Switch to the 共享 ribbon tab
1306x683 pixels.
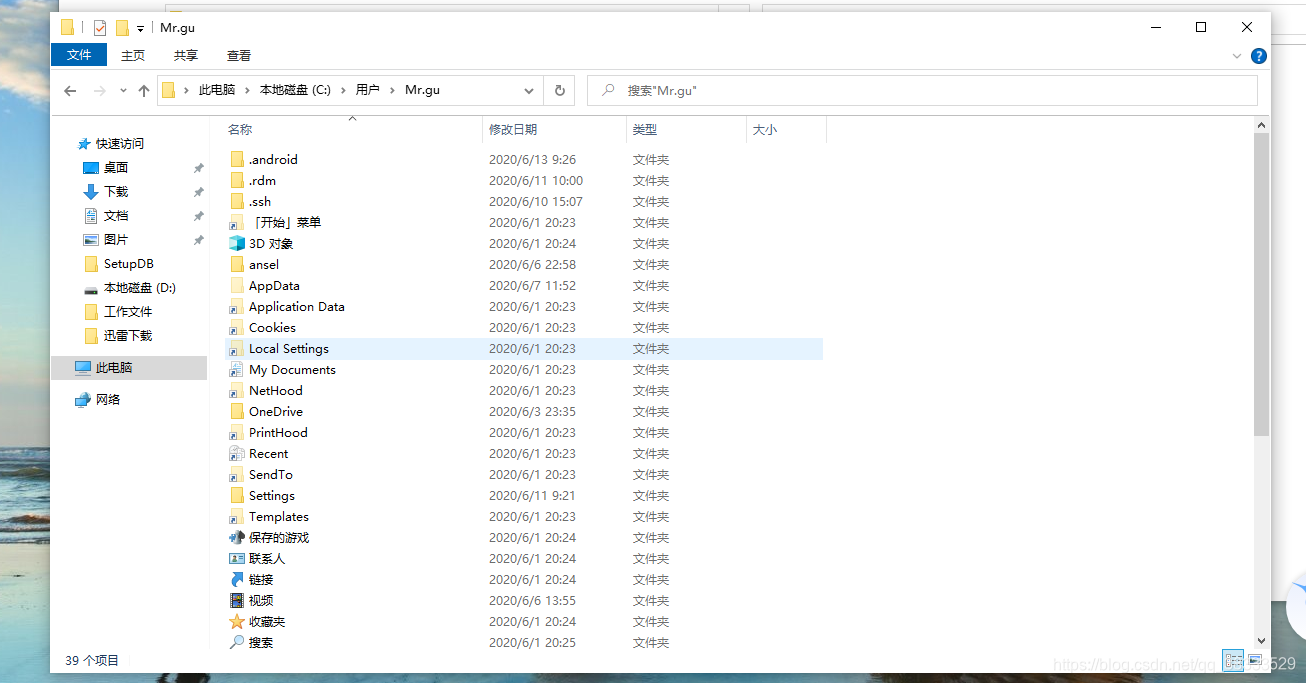click(x=186, y=55)
